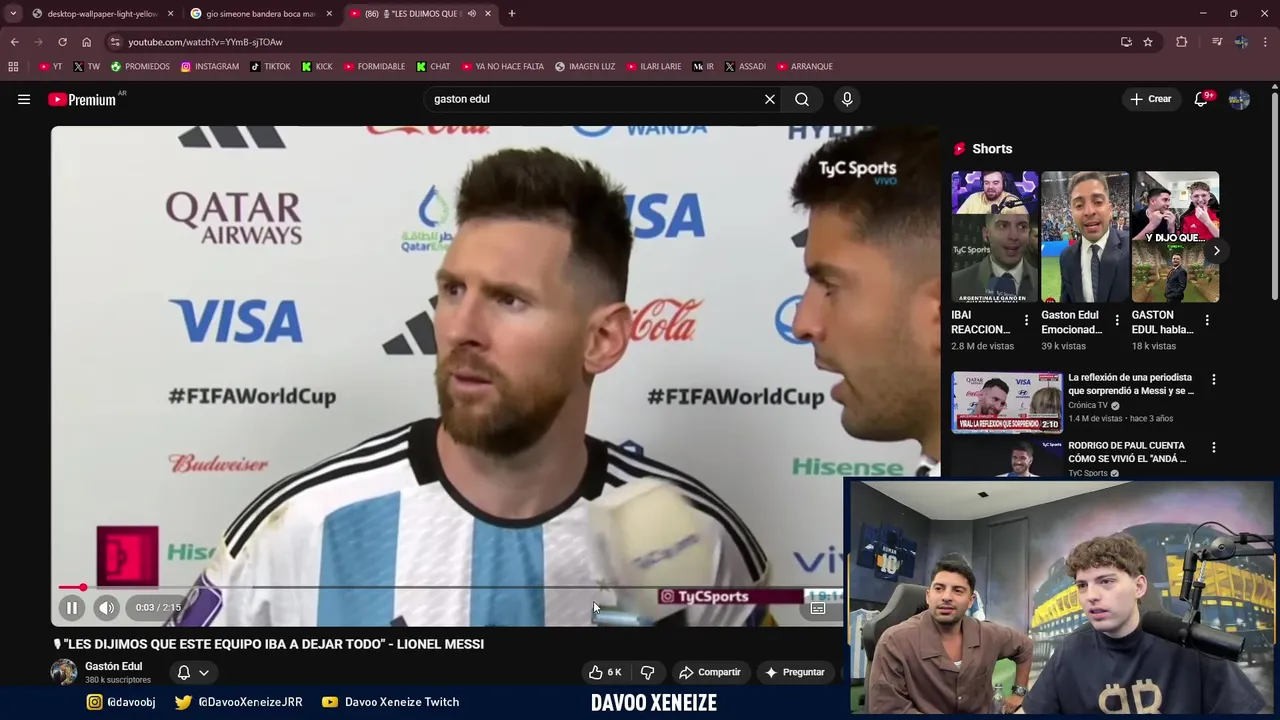This screenshot has width=1280, height=720.
Task: Share the video via Compartir
Action: pyautogui.click(x=709, y=672)
